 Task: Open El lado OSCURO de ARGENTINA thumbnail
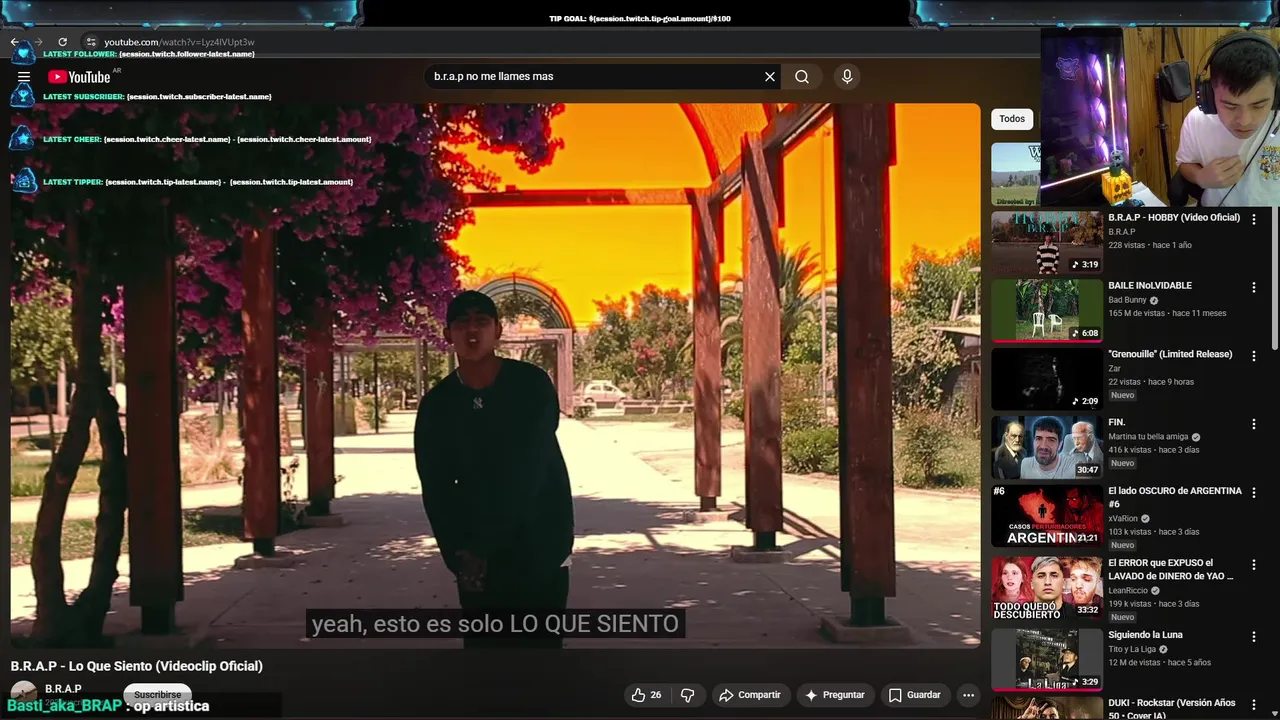click(x=1047, y=516)
